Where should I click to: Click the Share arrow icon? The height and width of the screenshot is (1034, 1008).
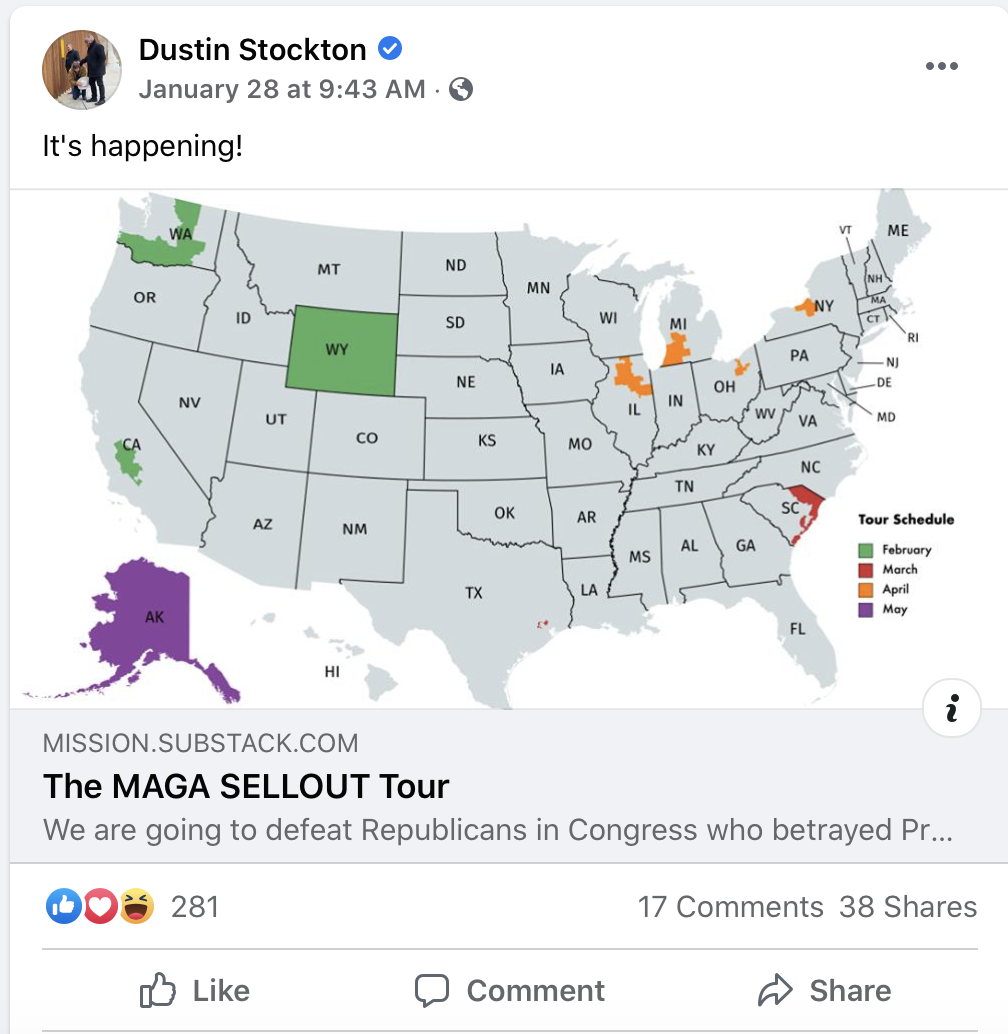pos(777,990)
